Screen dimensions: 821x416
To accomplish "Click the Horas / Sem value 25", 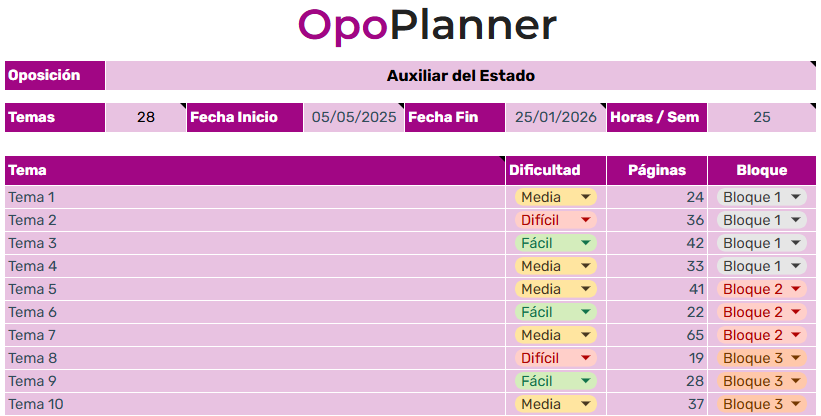I will pos(762,117).
